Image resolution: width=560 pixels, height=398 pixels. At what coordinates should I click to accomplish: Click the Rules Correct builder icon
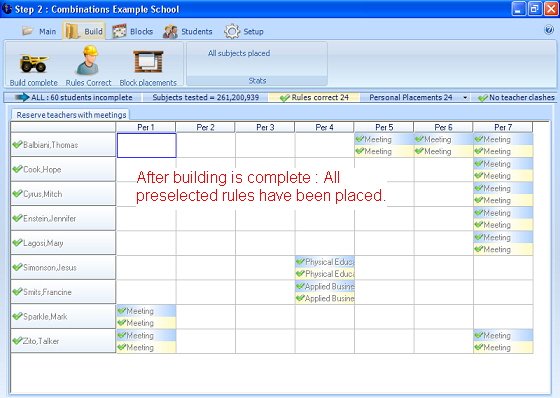click(x=88, y=60)
